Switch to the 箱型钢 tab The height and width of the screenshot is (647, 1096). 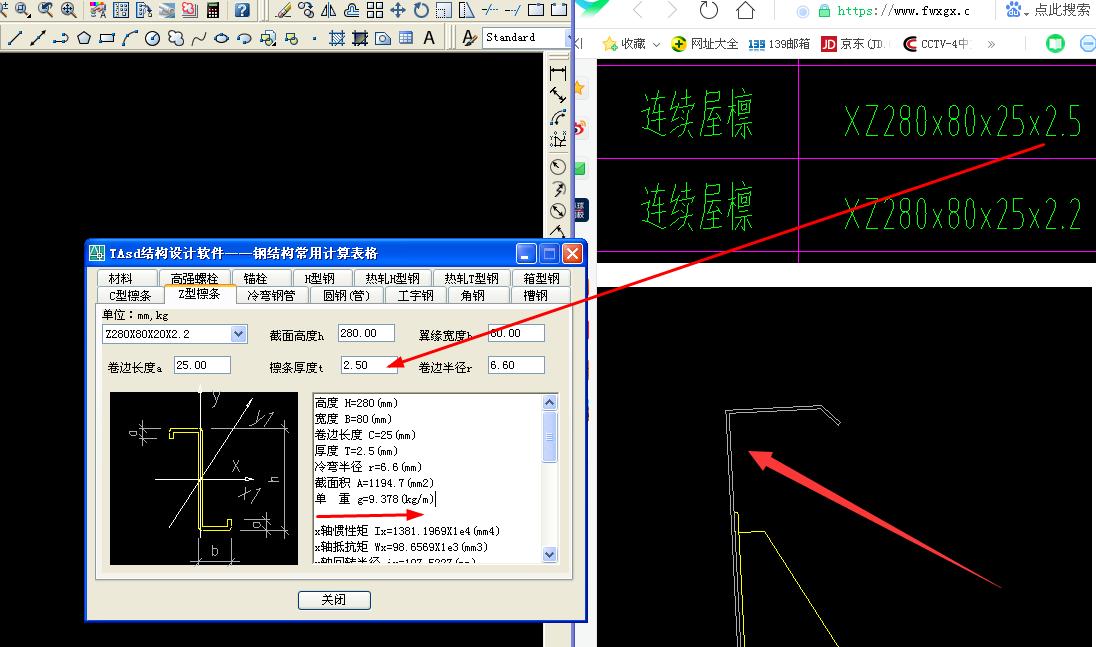[541, 278]
